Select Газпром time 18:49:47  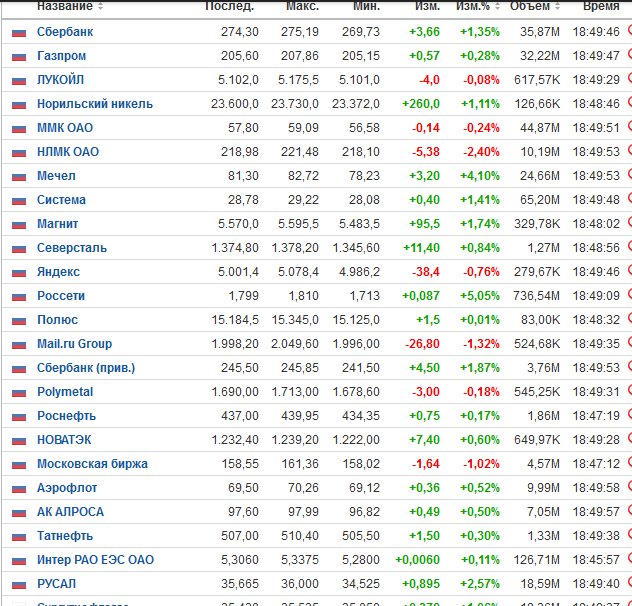point(596,56)
